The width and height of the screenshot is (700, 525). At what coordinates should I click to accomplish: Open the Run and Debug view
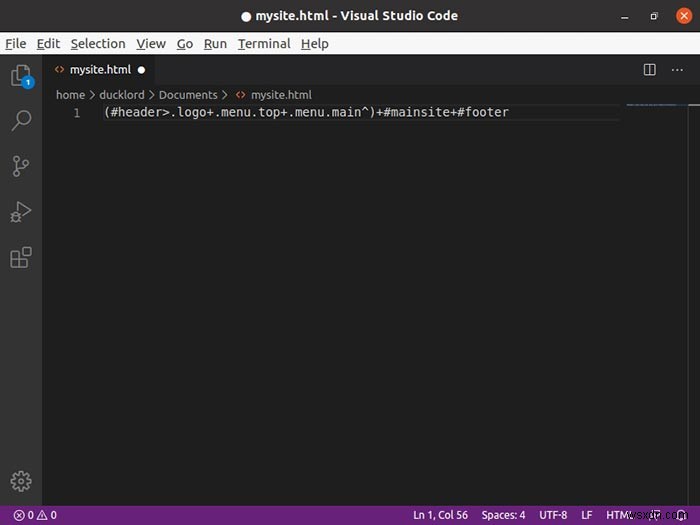tap(21, 212)
